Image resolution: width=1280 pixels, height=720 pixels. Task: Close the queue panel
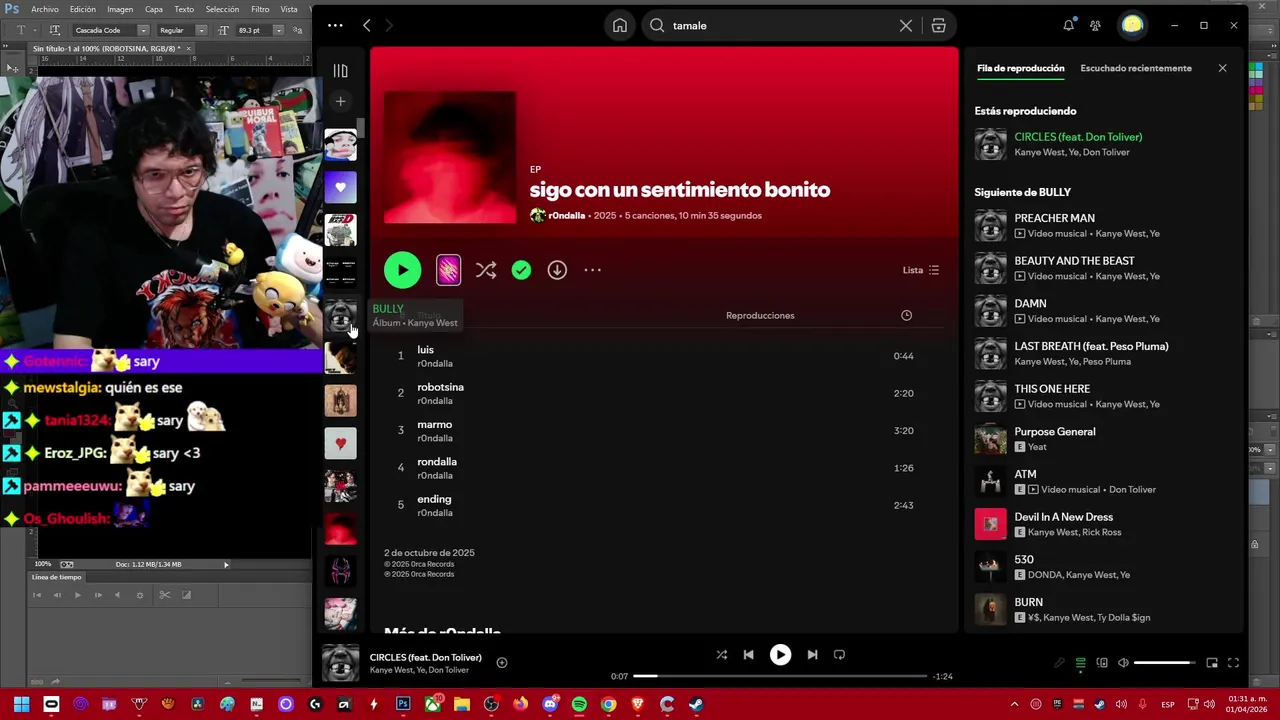tap(1222, 68)
